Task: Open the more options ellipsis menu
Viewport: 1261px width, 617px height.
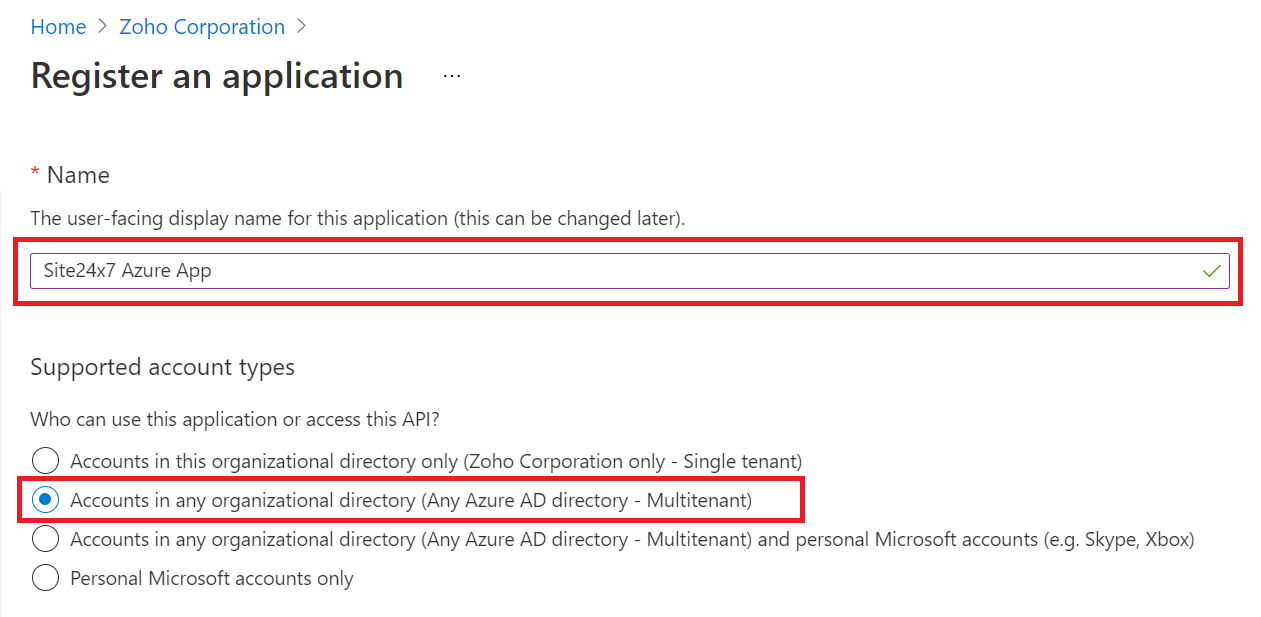Action: pyautogui.click(x=452, y=77)
